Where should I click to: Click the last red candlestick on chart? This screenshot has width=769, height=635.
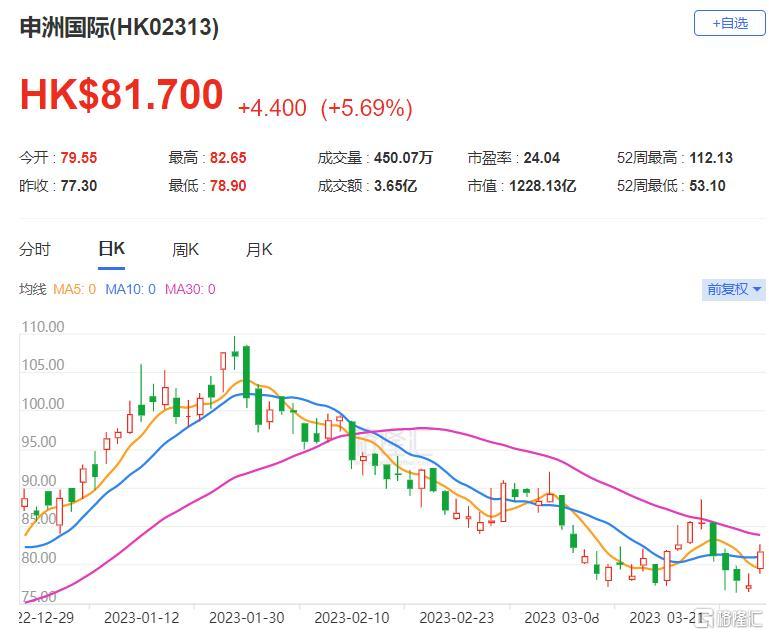click(x=761, y=559)
